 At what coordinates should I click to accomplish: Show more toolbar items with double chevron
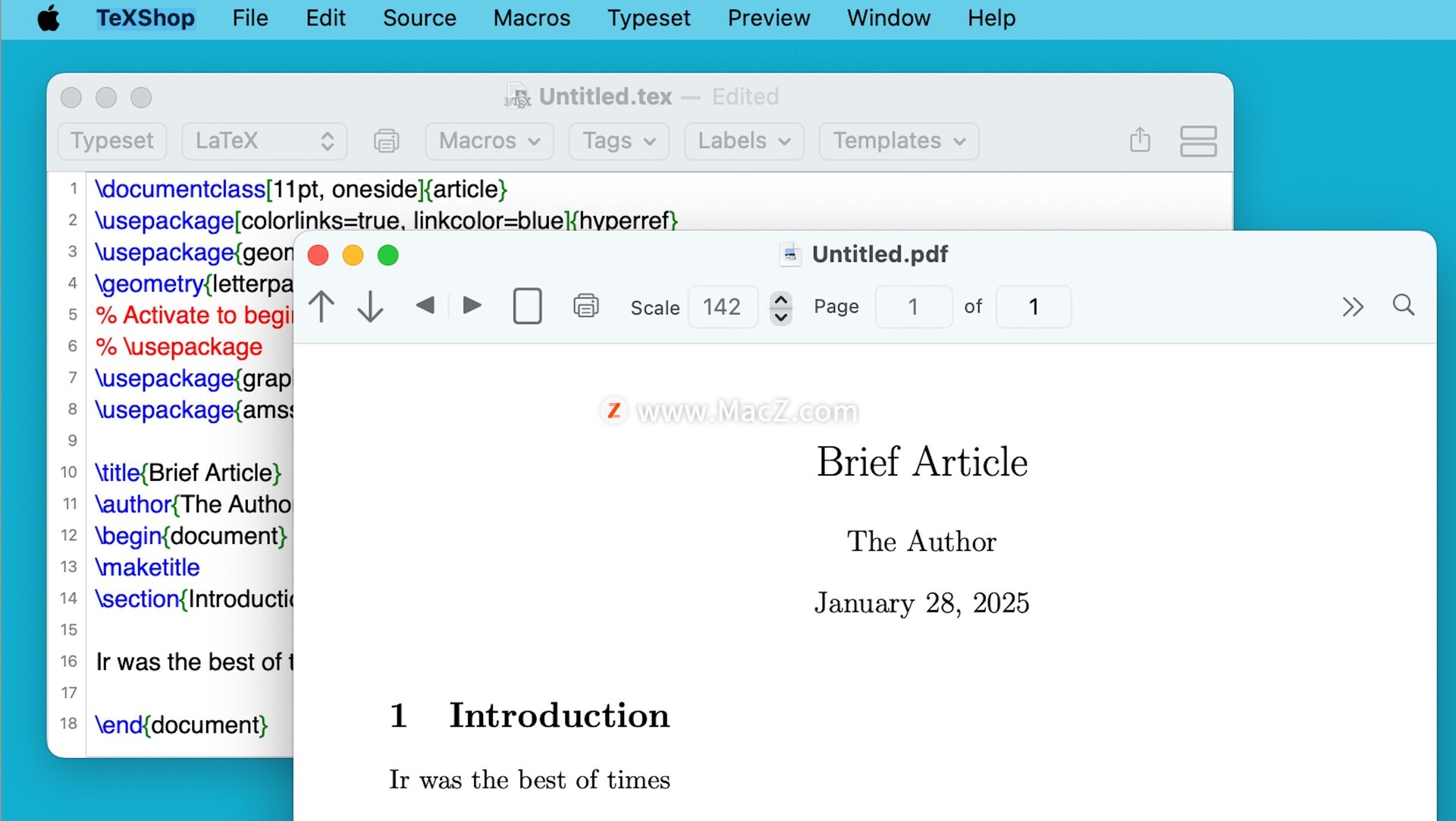click(1352, 307)
